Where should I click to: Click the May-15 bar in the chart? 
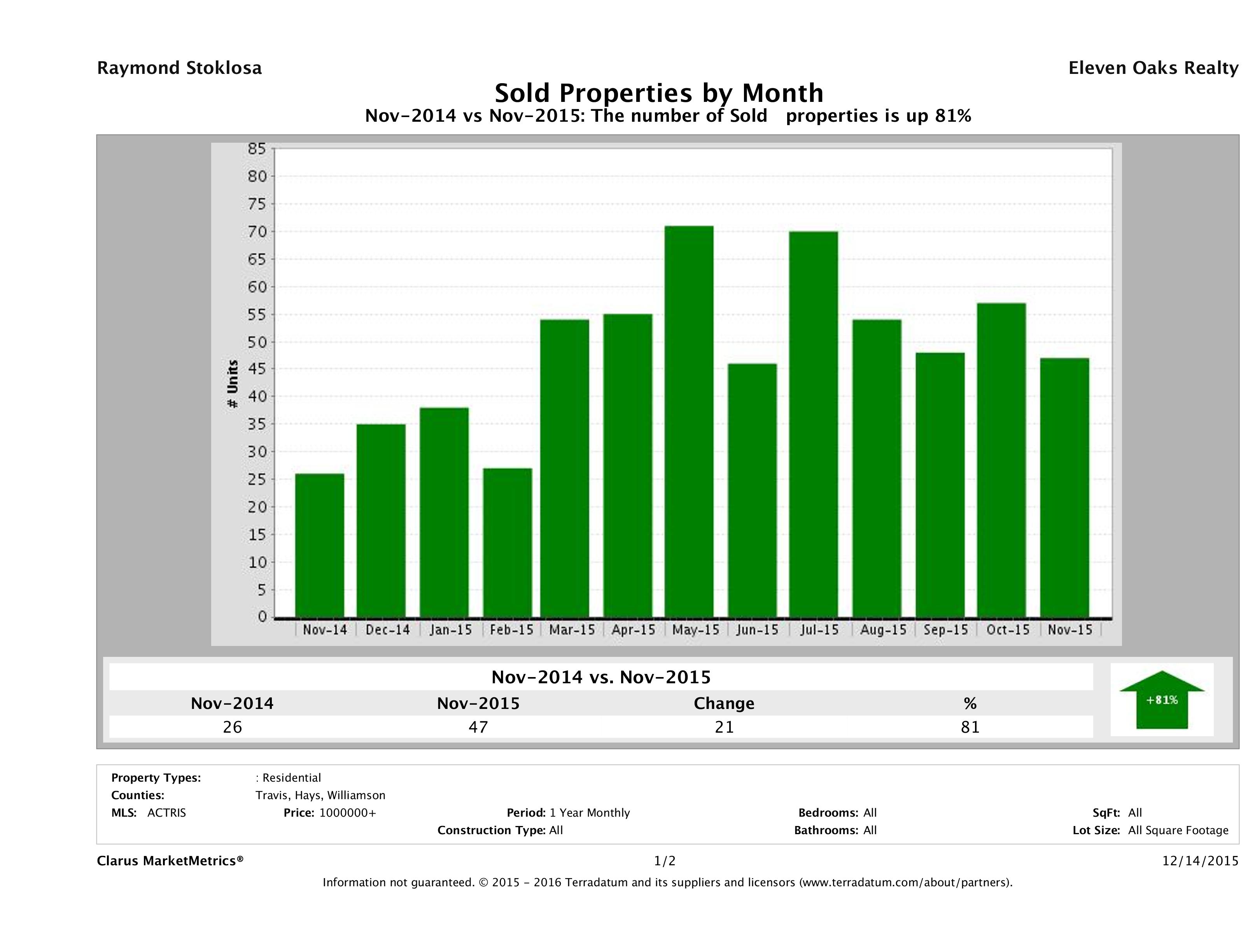click(x=689, y=422)
